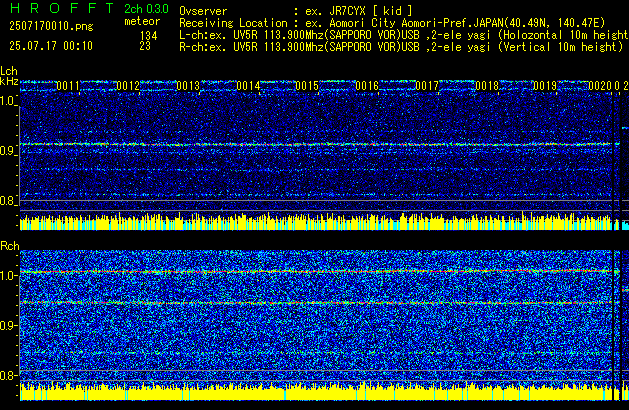
Task: Click the 'Receiving Location' line
Action: coord(392,23)
